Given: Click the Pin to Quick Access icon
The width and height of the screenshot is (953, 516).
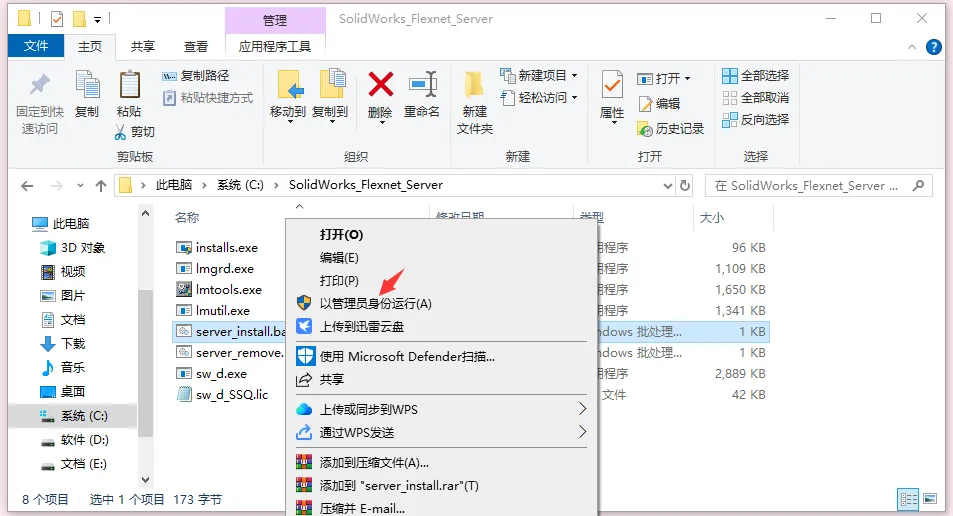Looking at the screenshot, I should click(40, 84).
